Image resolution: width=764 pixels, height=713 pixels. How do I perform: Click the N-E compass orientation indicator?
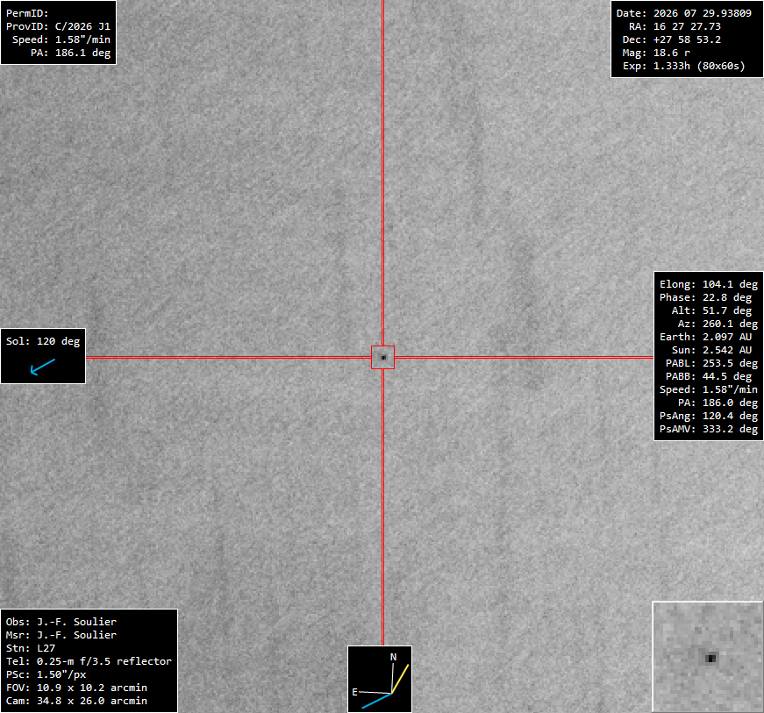click(x=379, y=678)
